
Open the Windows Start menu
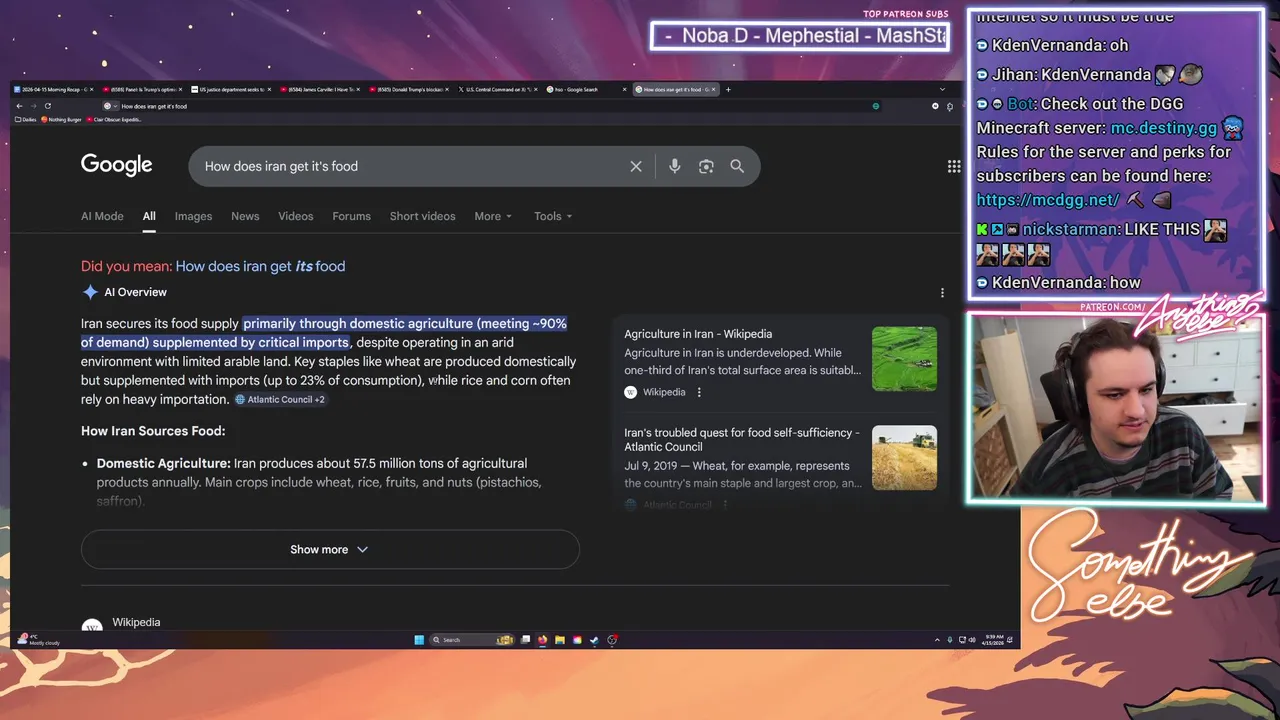coord(419,640)
